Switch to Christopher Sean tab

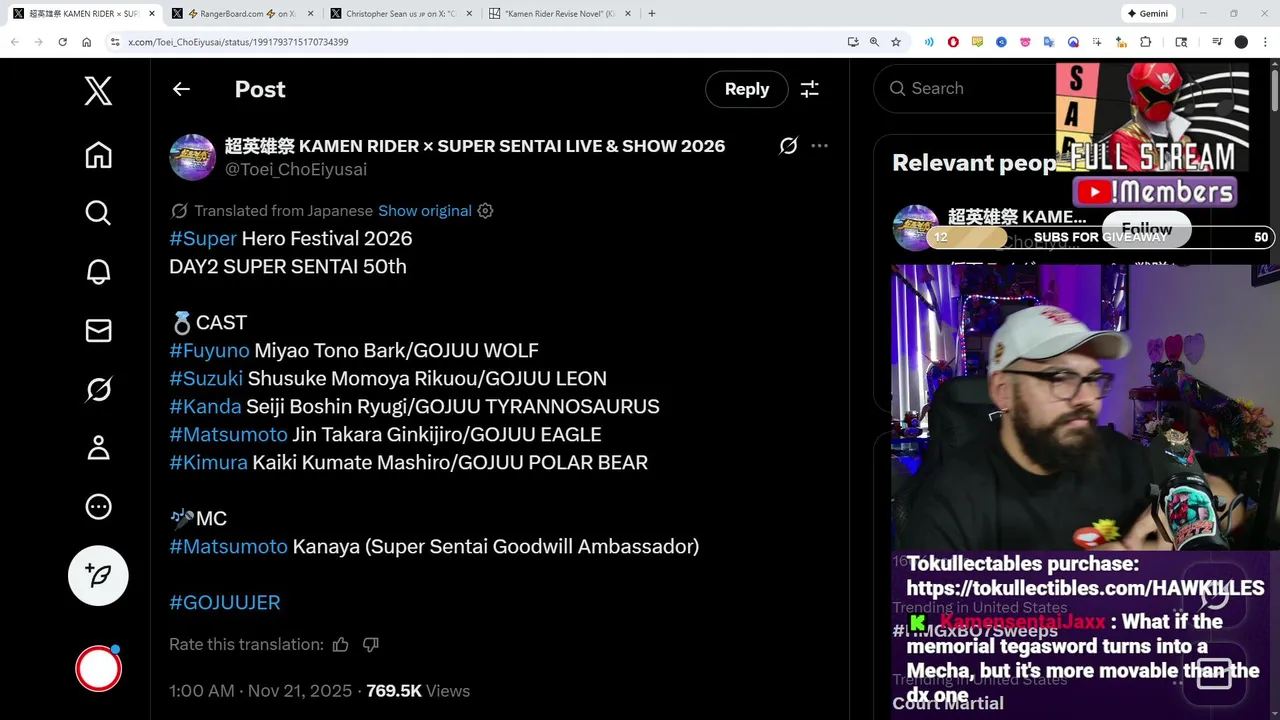[400, 14]
